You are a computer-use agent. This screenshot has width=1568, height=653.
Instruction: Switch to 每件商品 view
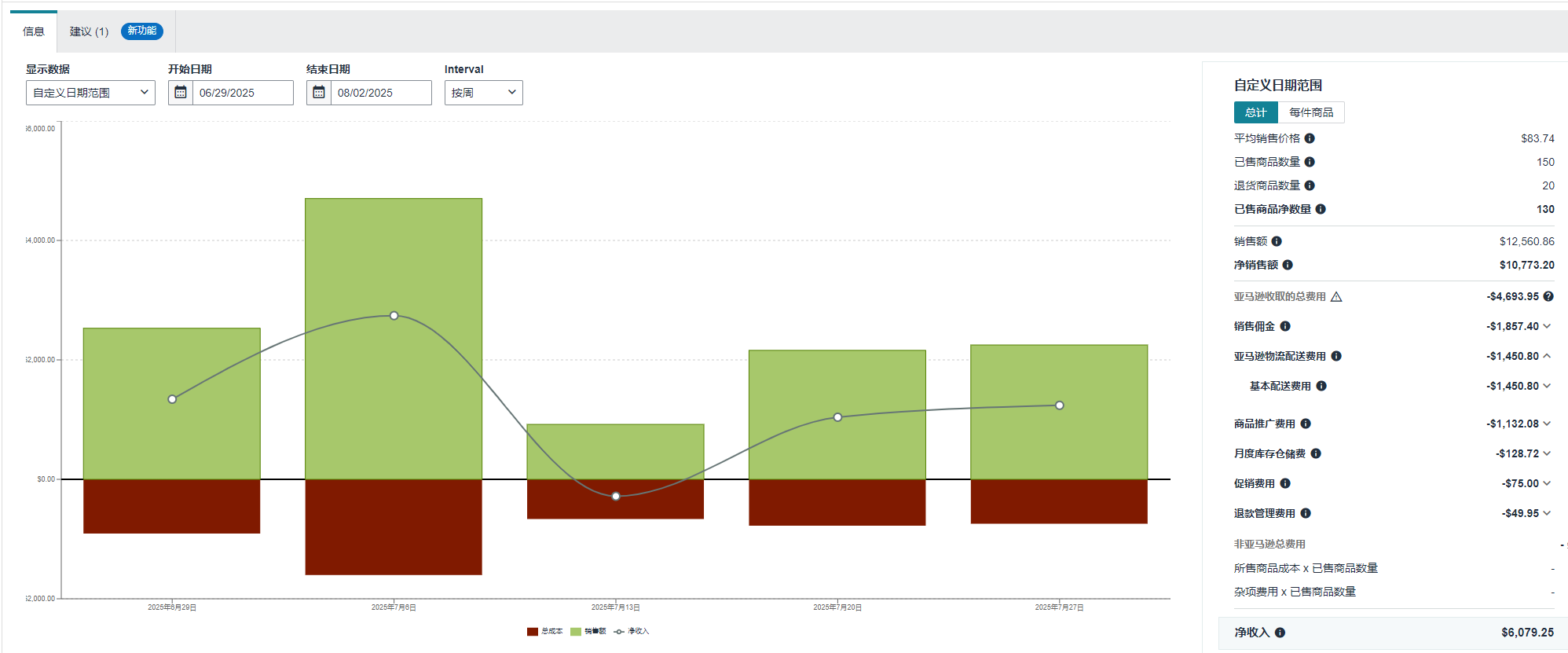[1311, 112]
